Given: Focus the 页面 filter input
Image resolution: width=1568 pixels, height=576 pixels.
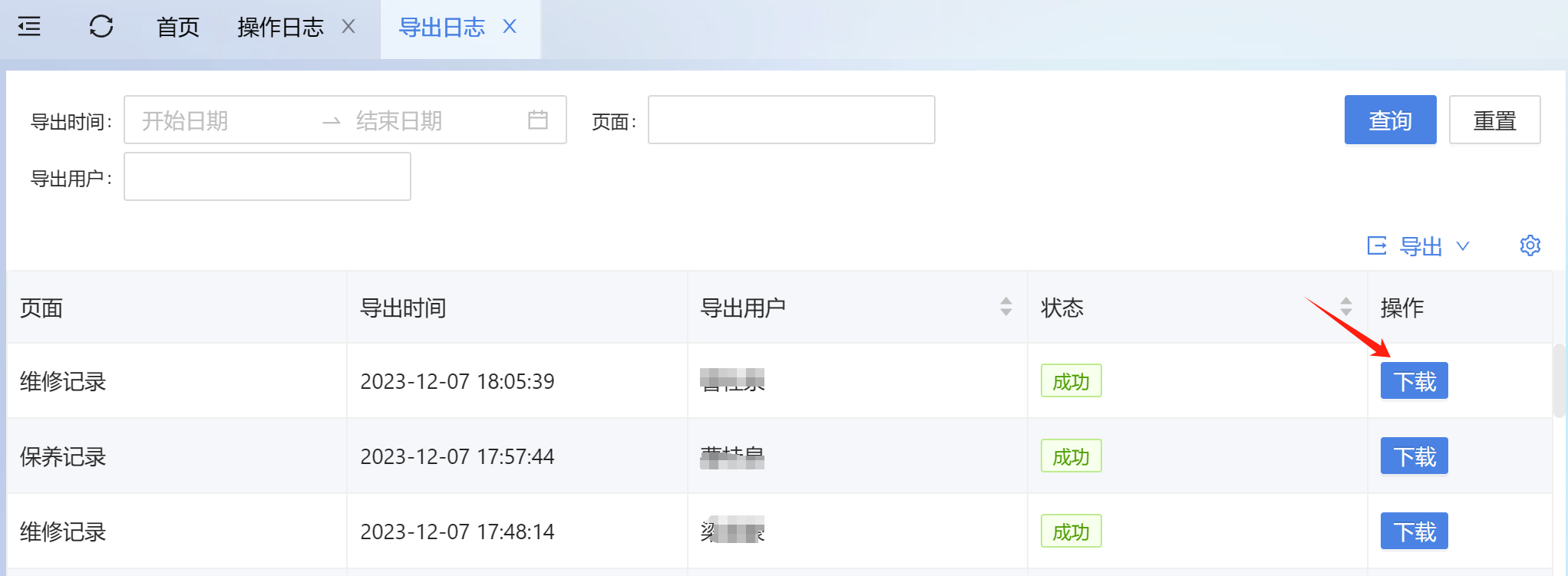Looking at the screenshot, I should (x=791, y=120).
